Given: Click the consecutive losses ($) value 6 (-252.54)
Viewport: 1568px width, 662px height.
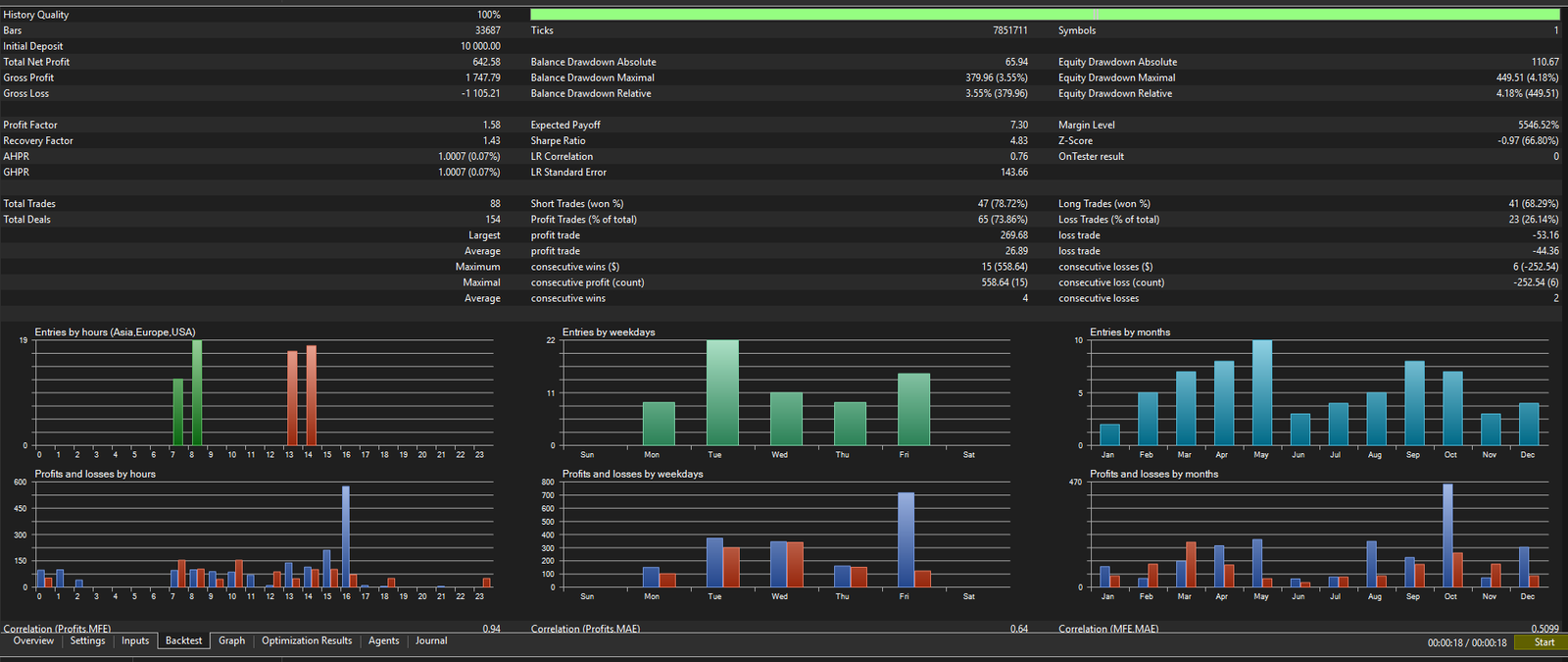Looking at the screenshot, I should click(x=1536, y=267).
